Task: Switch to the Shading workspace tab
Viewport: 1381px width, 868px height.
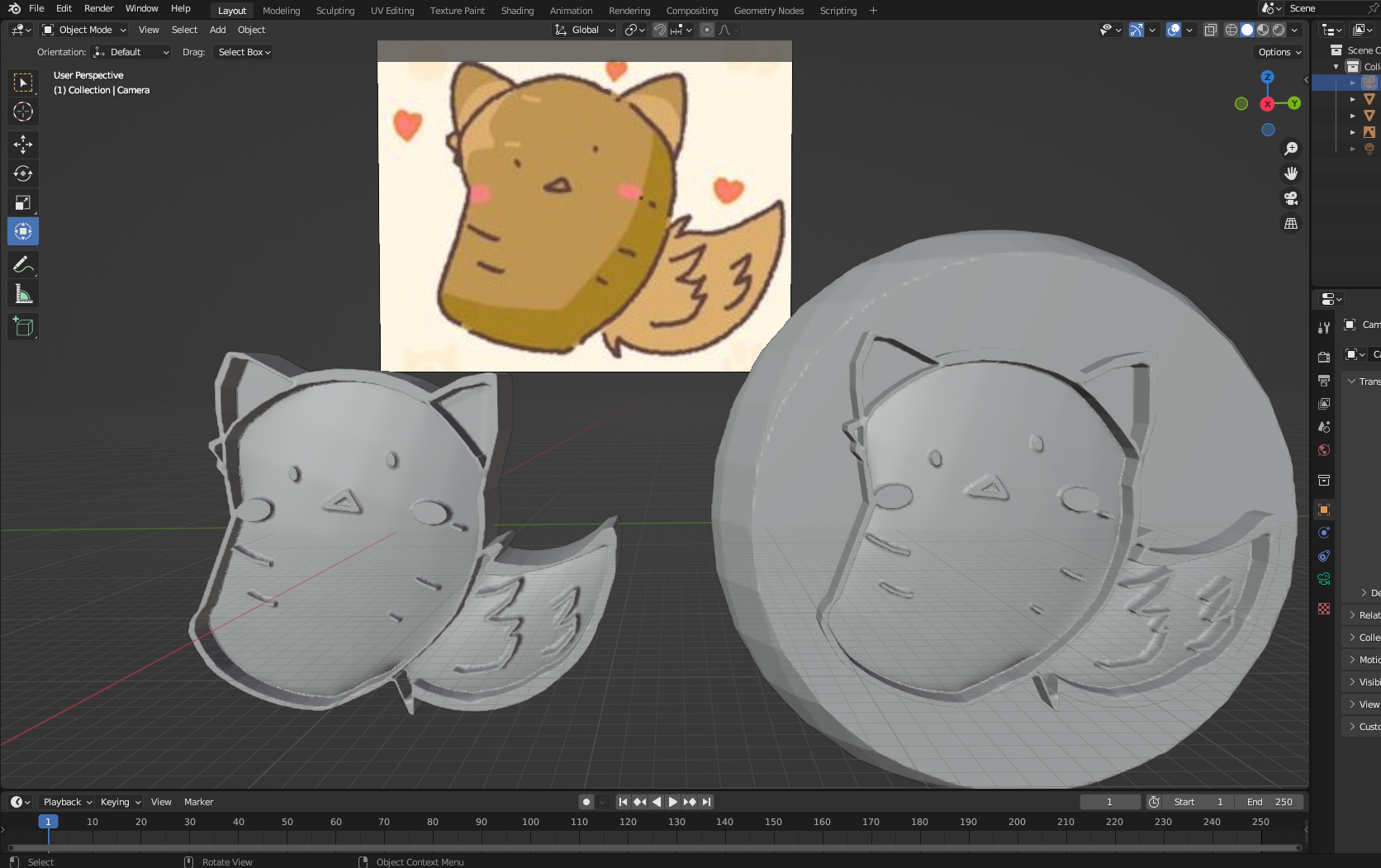Action: point(517,11)
